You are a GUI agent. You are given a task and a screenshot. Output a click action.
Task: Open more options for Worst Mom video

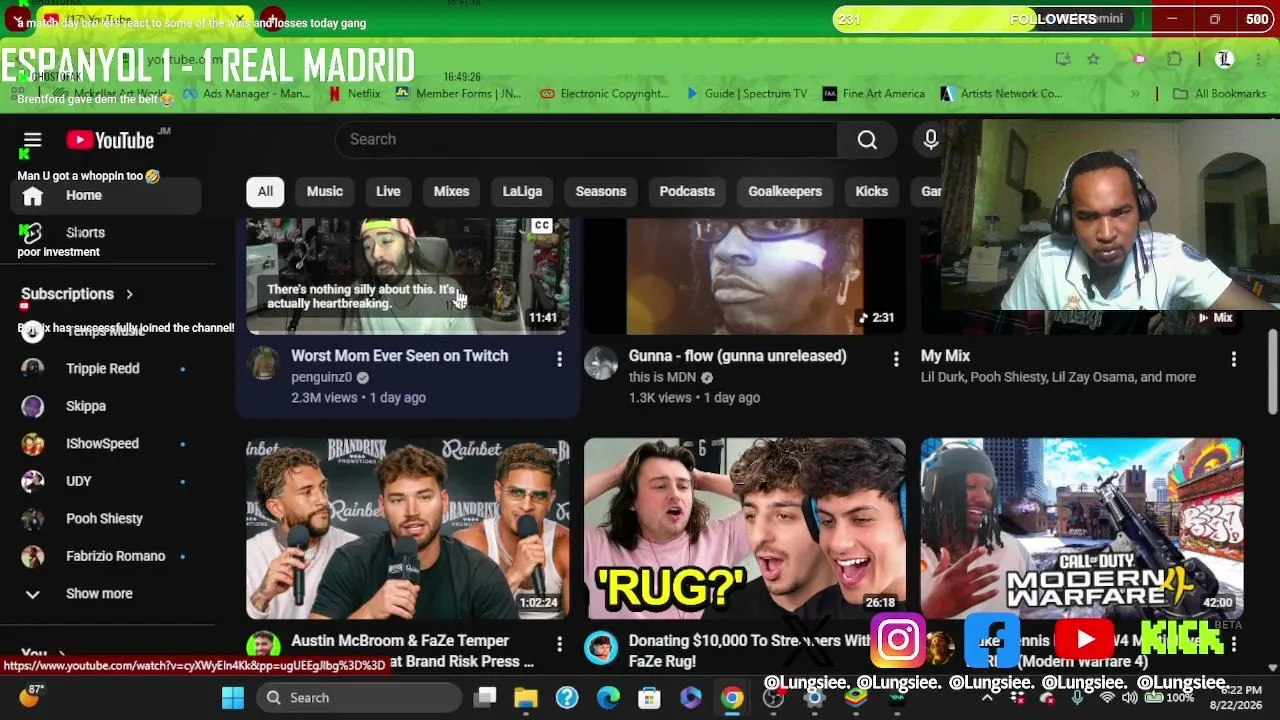559,357
